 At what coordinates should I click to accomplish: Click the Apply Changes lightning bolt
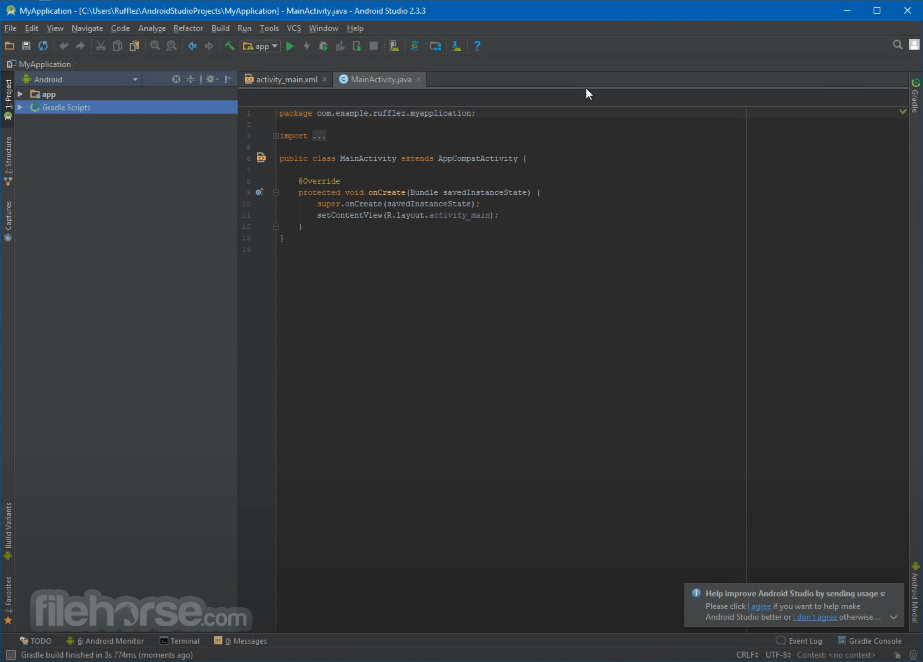point(306,46)
